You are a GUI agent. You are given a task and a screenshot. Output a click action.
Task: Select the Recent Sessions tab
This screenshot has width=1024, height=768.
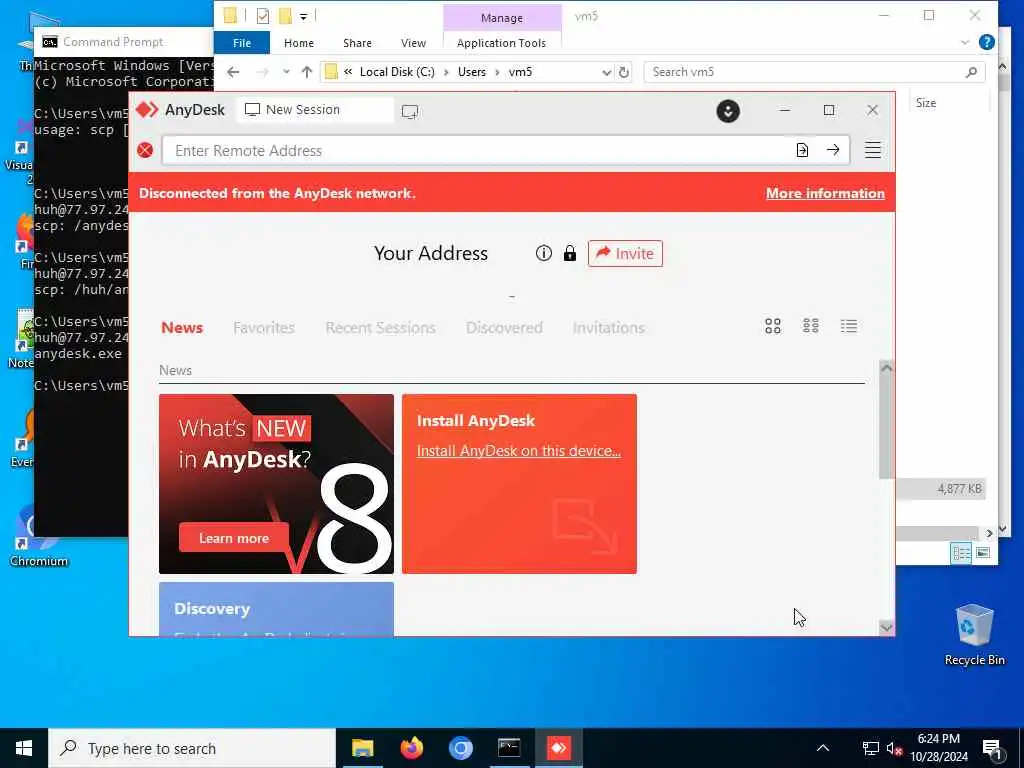tap(380, 327)
